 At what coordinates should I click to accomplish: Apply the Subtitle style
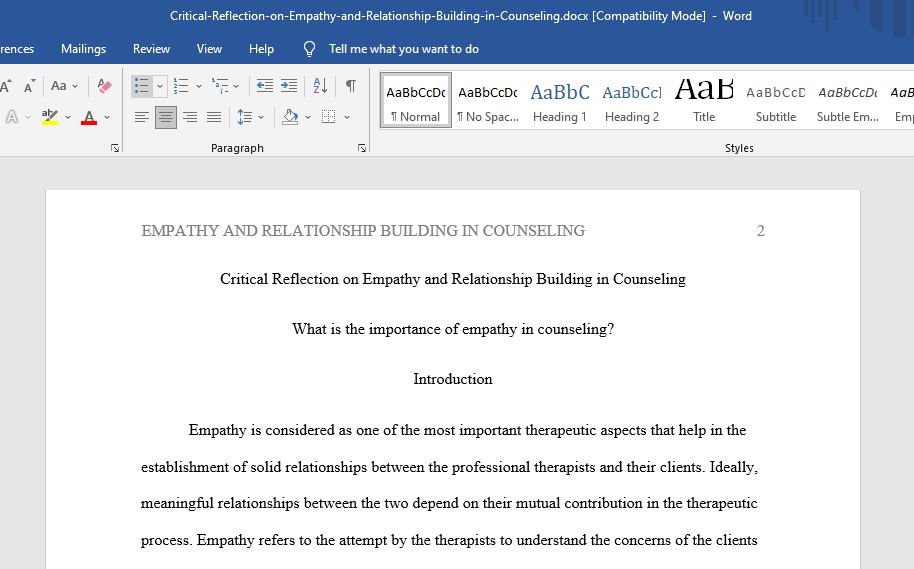point(776,100)
